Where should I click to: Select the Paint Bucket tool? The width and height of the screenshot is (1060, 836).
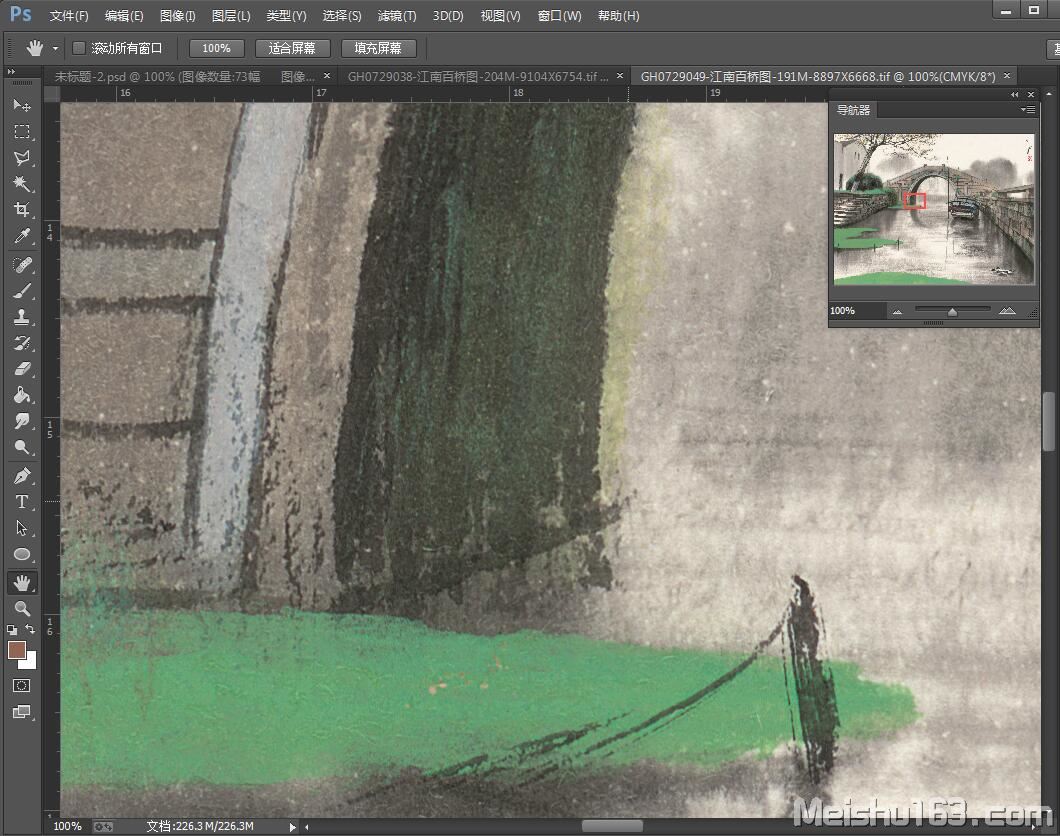point(22,395)
